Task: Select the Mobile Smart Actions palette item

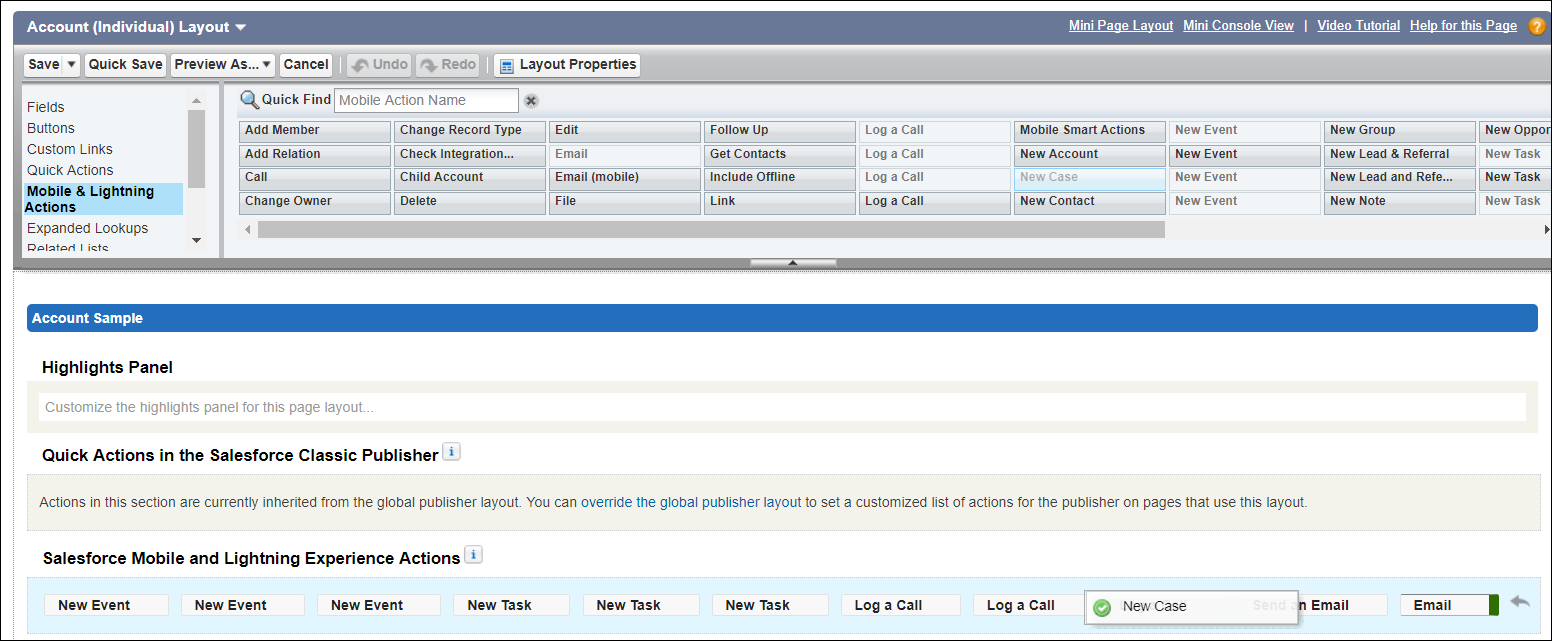Action: pyautogui.click(x=1090, y=131)
